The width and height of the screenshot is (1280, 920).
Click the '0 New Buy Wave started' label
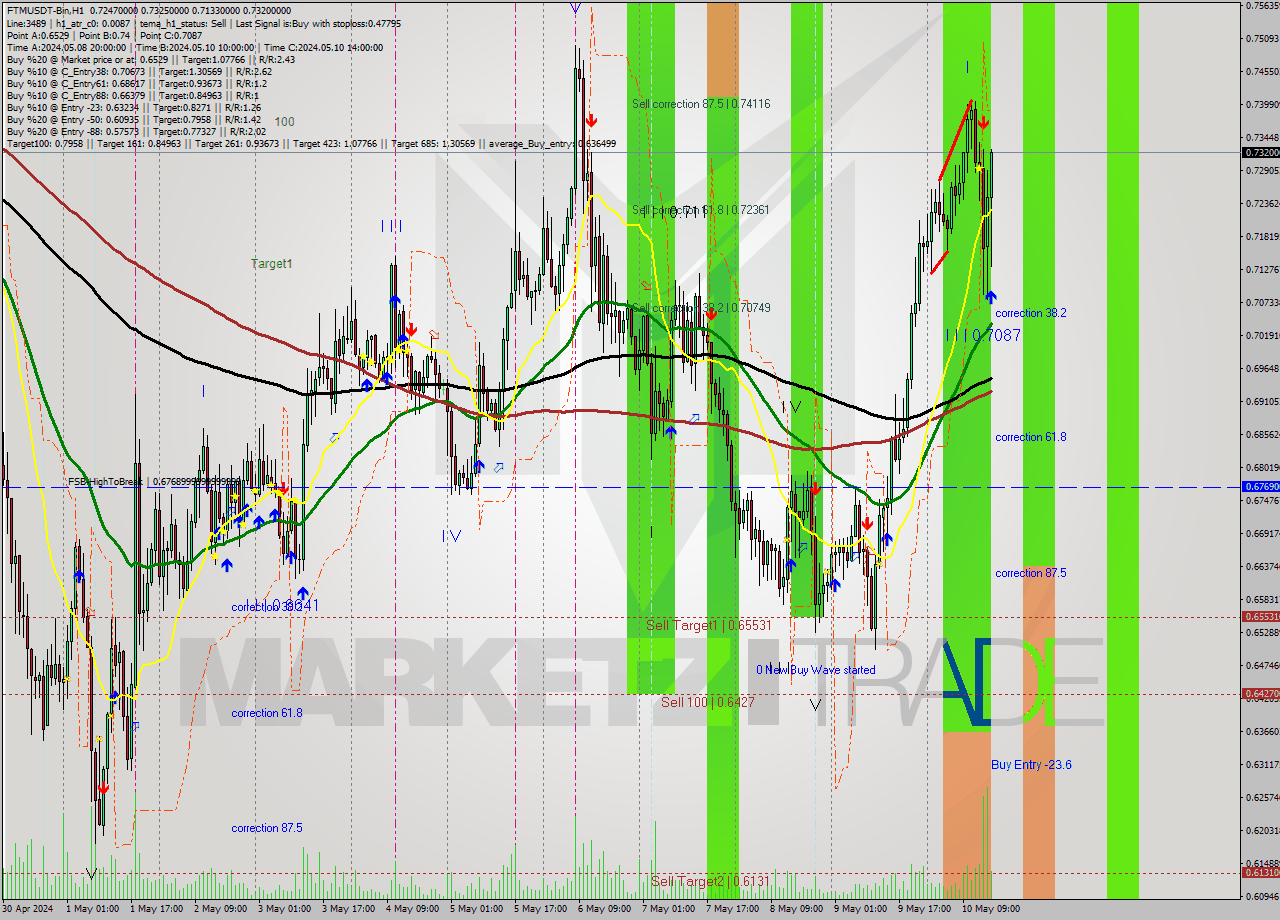click(816, 670)
